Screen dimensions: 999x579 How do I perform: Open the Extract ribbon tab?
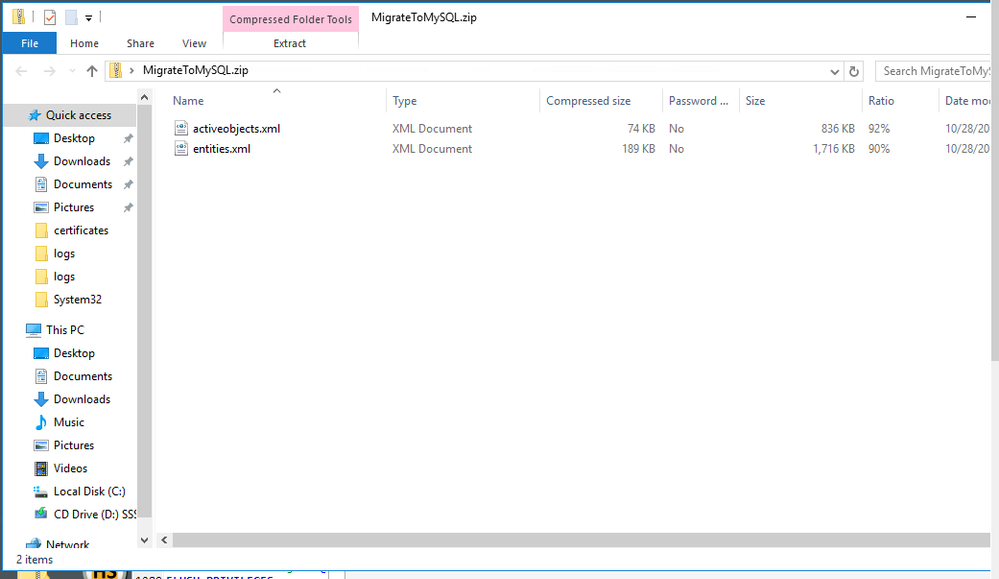tap(290, 43)
